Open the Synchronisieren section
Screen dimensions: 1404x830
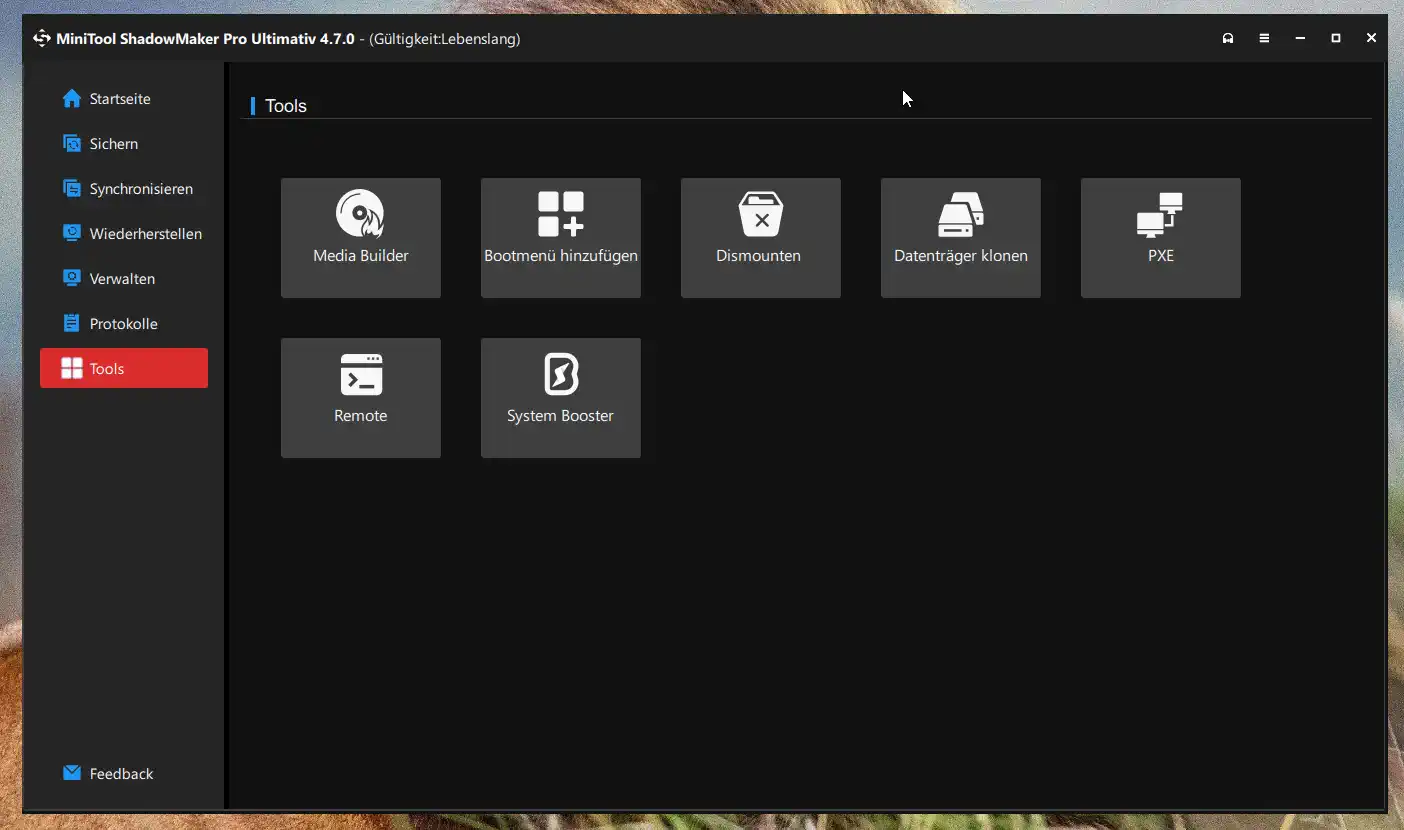[124, 189]
